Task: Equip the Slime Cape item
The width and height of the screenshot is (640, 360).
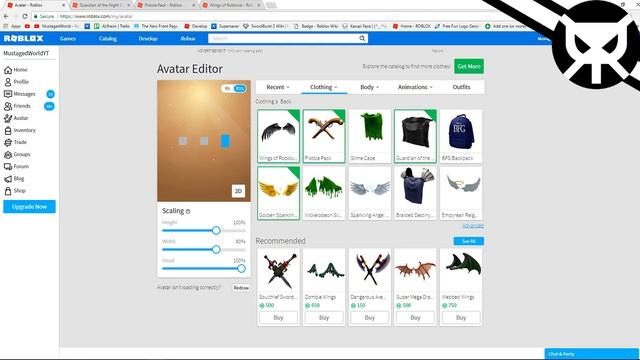Action: coord(370,136)
